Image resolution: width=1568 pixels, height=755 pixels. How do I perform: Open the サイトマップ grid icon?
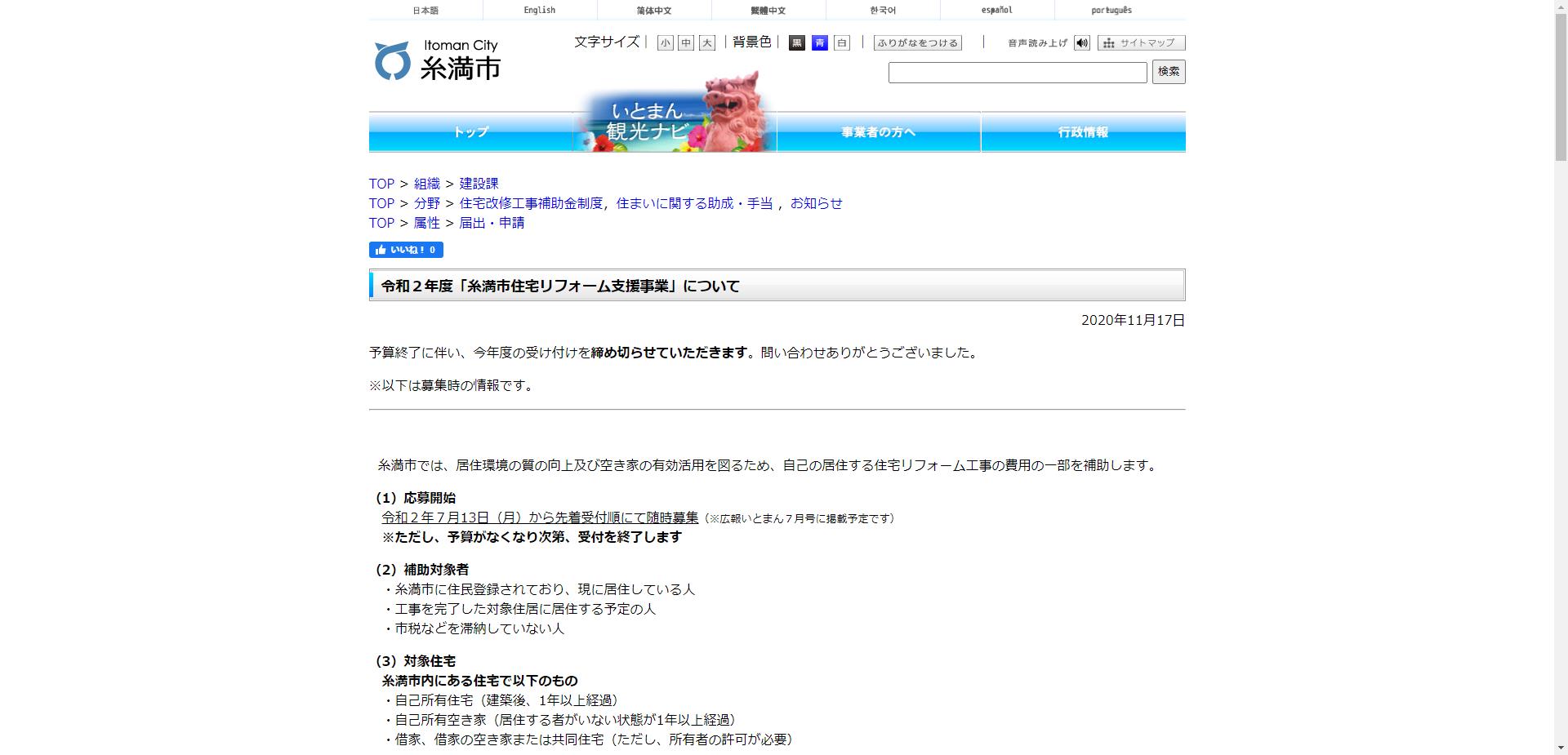coord(1108,42)
